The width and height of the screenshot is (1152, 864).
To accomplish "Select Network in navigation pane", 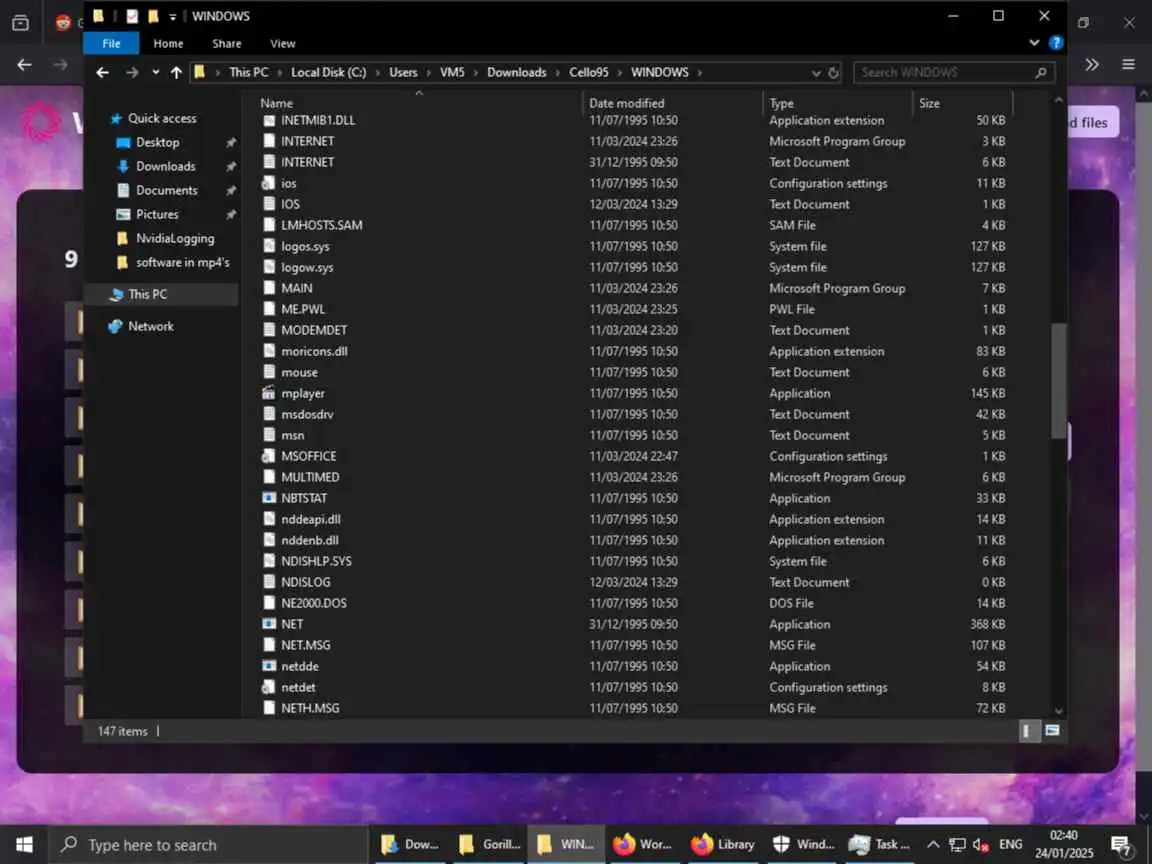I will point(151,326).
